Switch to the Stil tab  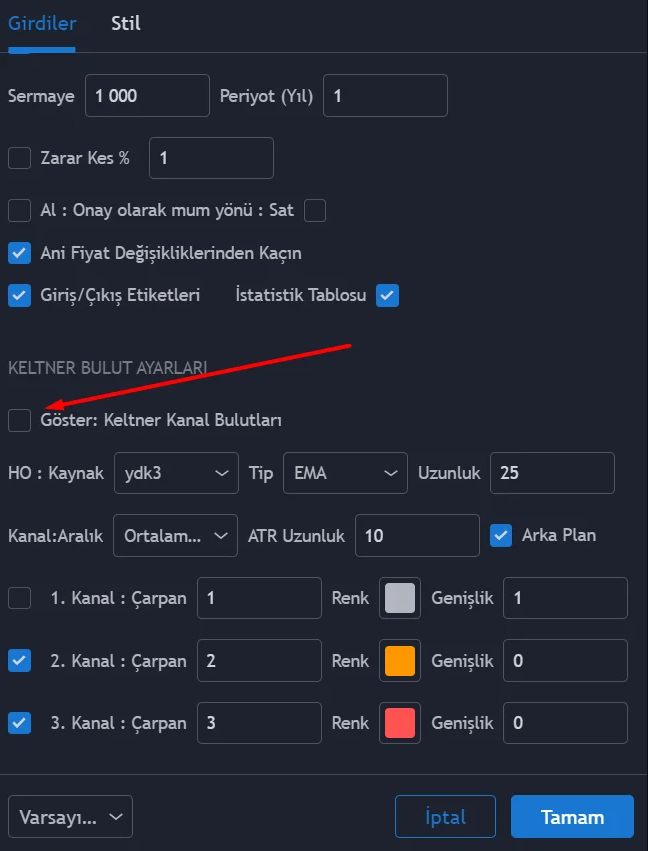point(125,23)
